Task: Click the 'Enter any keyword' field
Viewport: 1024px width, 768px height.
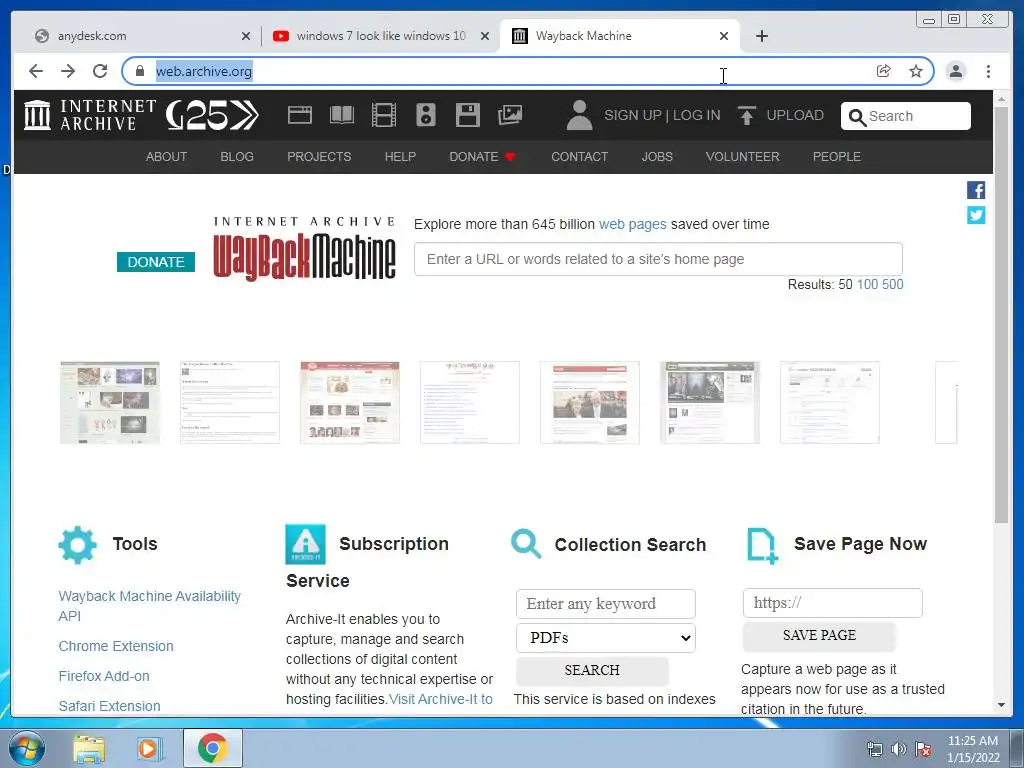Action: click(605, 604)
